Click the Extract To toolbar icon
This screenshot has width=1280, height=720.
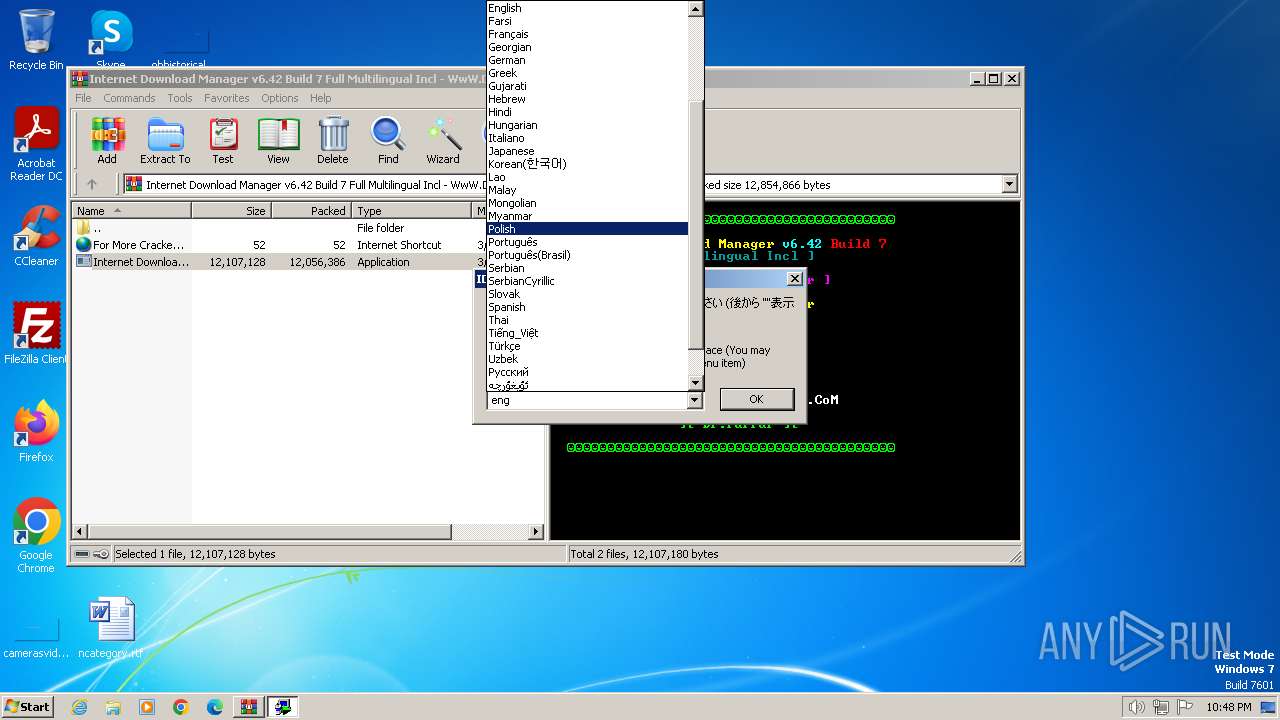[165, 140]
